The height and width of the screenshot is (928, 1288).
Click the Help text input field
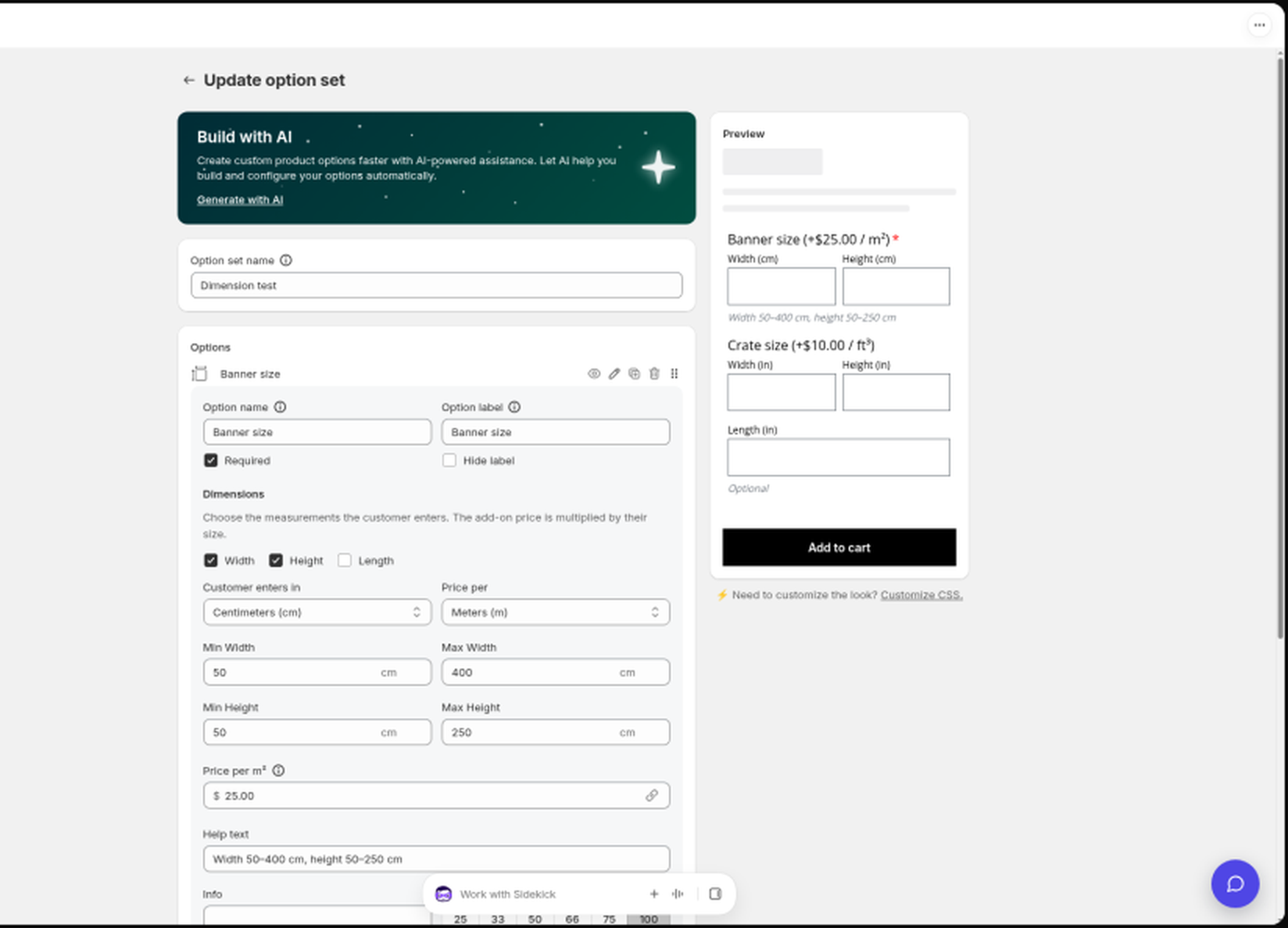point(436,859)
